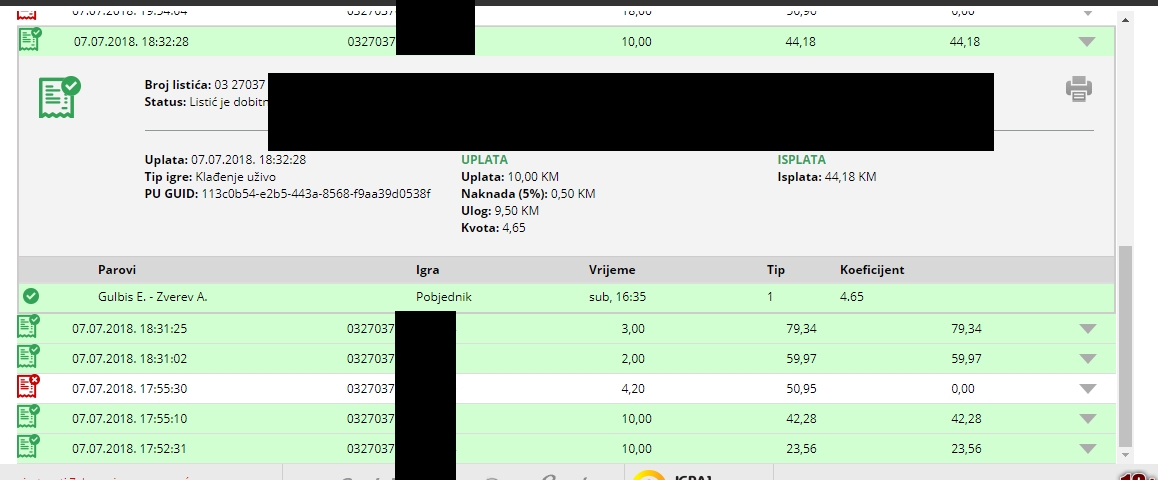Click the green UPLATA heading

pyautogui.click(x=484, y=160)
